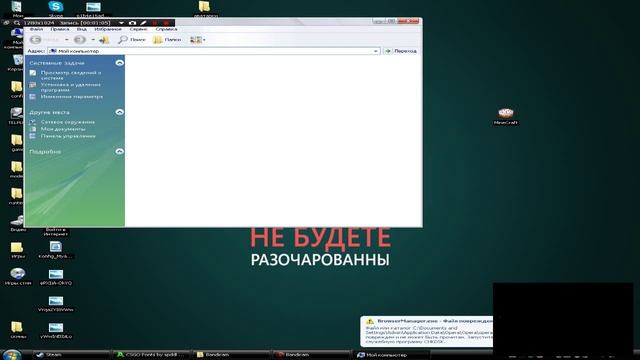Select the VYqa2YSlWWw image desktop icon
This screenshot has height=360, width=640.
pyautogui.click(x=56, y=304)
